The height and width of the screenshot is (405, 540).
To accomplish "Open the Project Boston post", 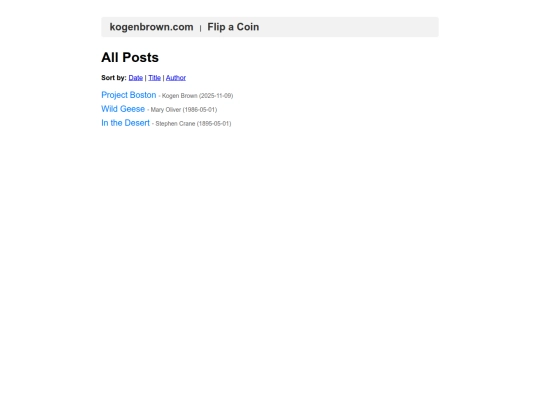I will [129, 95].
